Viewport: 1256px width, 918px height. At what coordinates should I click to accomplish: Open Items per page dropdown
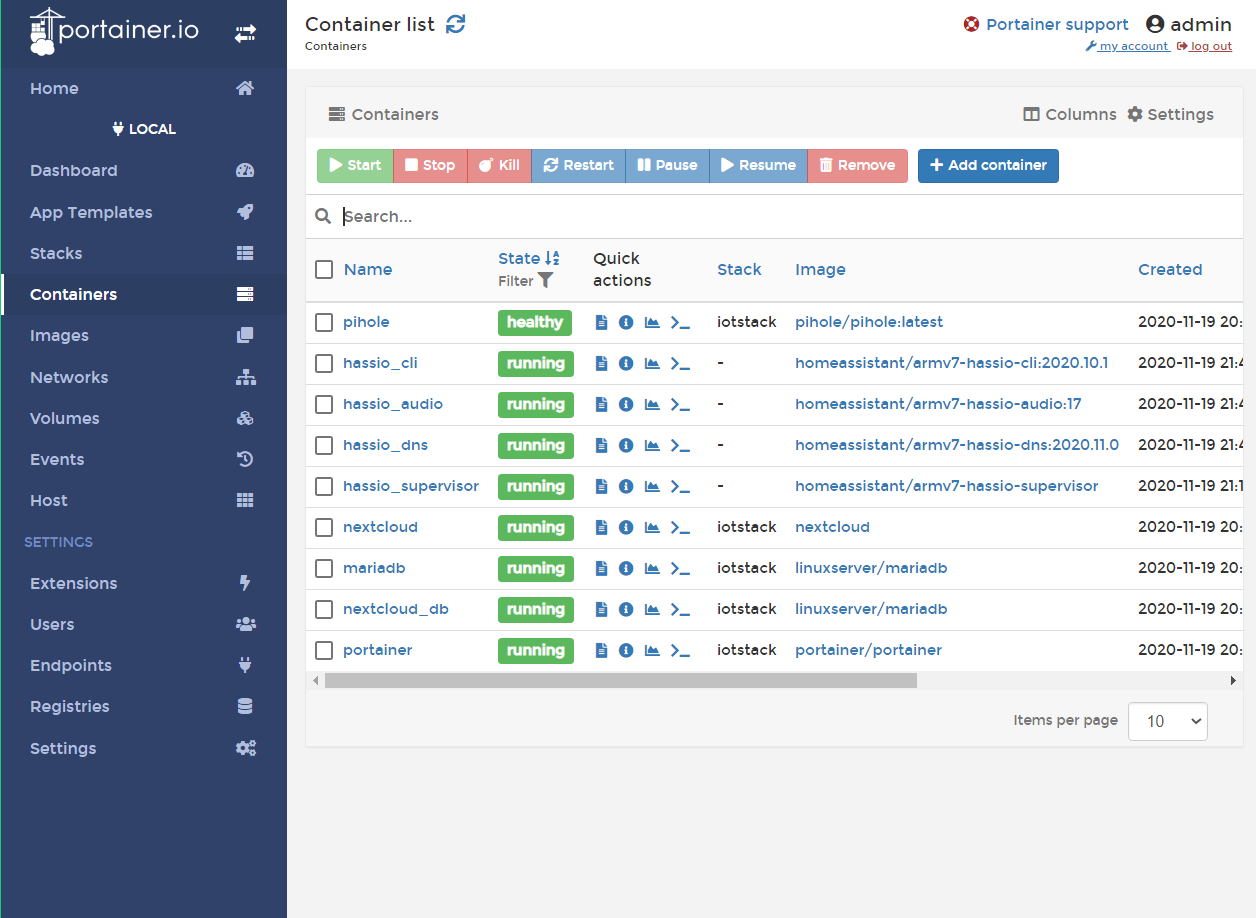(1167, 721)
